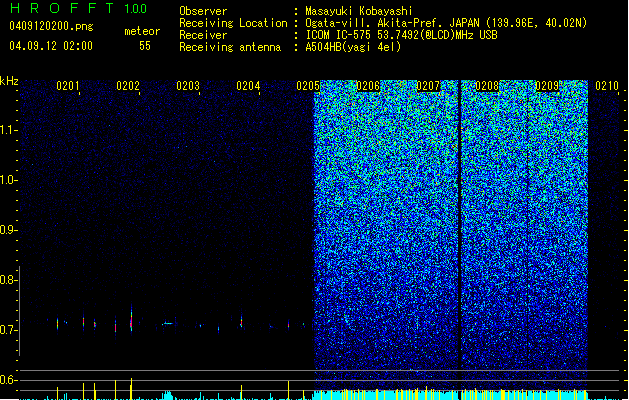The image size is (629, 400).
Task: Click the 0.9 frequency axis label
Action: tap(8, 230)
